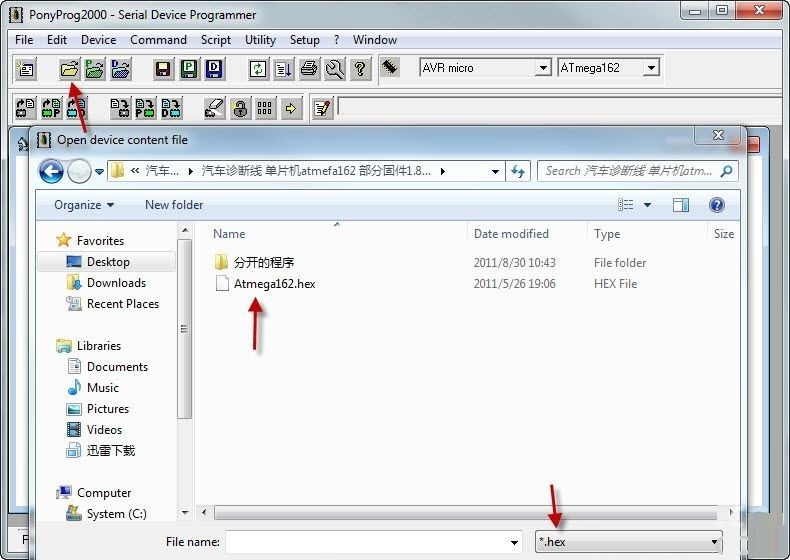Open data (EEPROM) file icon with blue D
The image size is (790, 560).
120,69
